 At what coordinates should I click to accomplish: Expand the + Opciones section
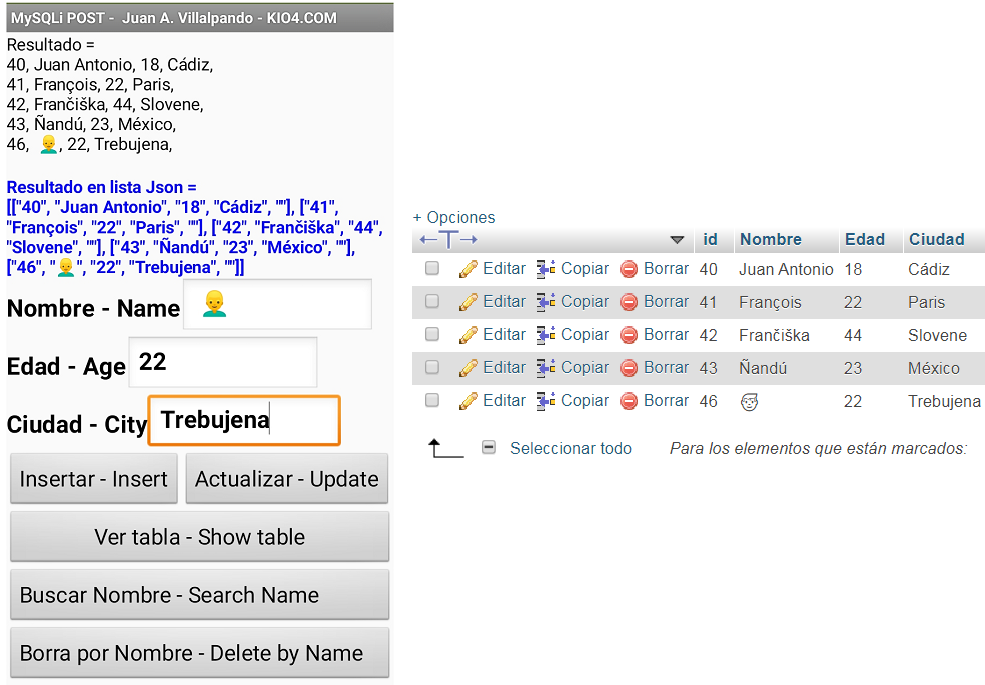(x=454, y=217)
